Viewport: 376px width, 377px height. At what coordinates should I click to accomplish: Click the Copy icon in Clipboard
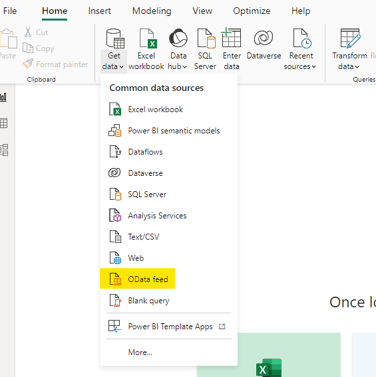(x=28, y=48)
